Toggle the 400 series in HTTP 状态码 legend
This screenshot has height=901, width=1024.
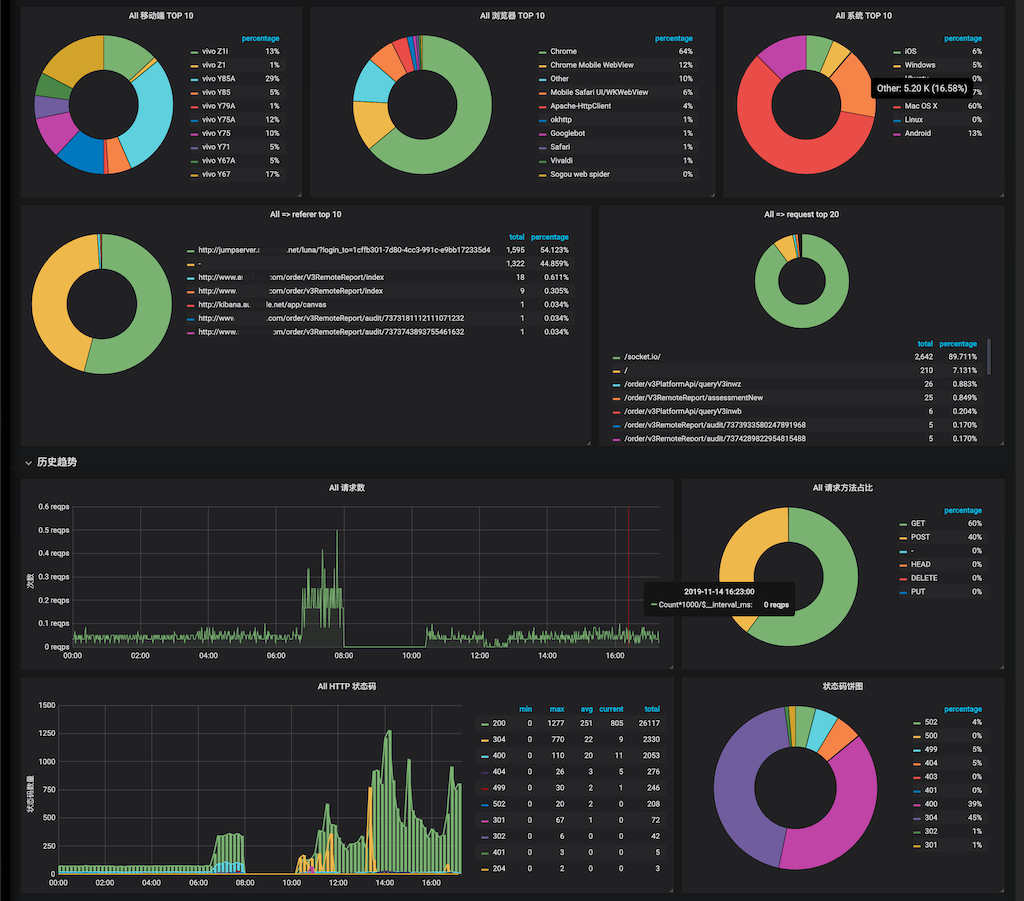499,756
